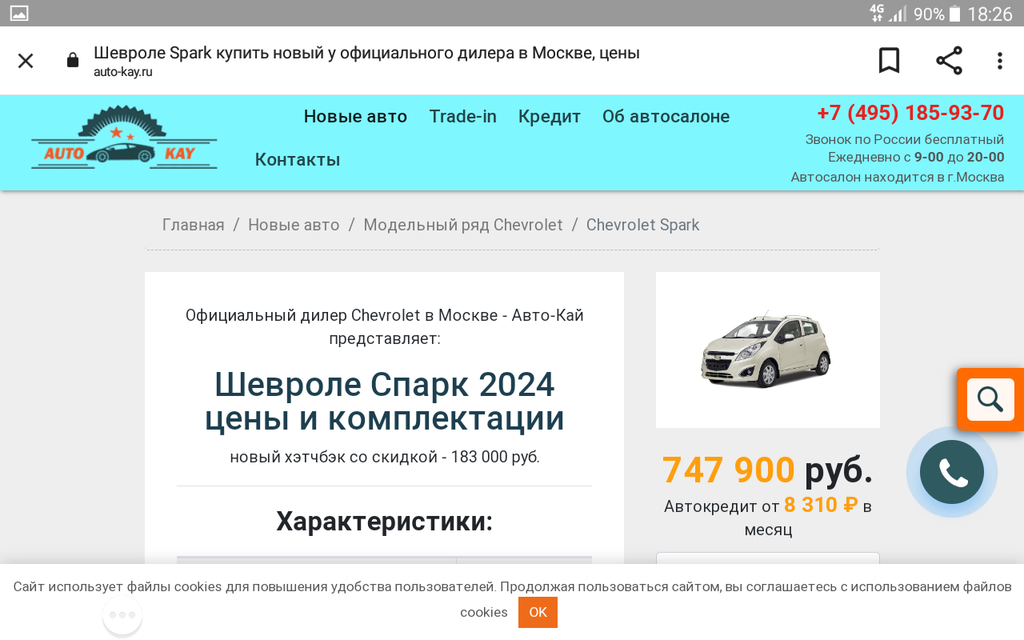Open the share icon in toolbar
This screenshot has width=1024, height=640.
click(x=949, y=61)
